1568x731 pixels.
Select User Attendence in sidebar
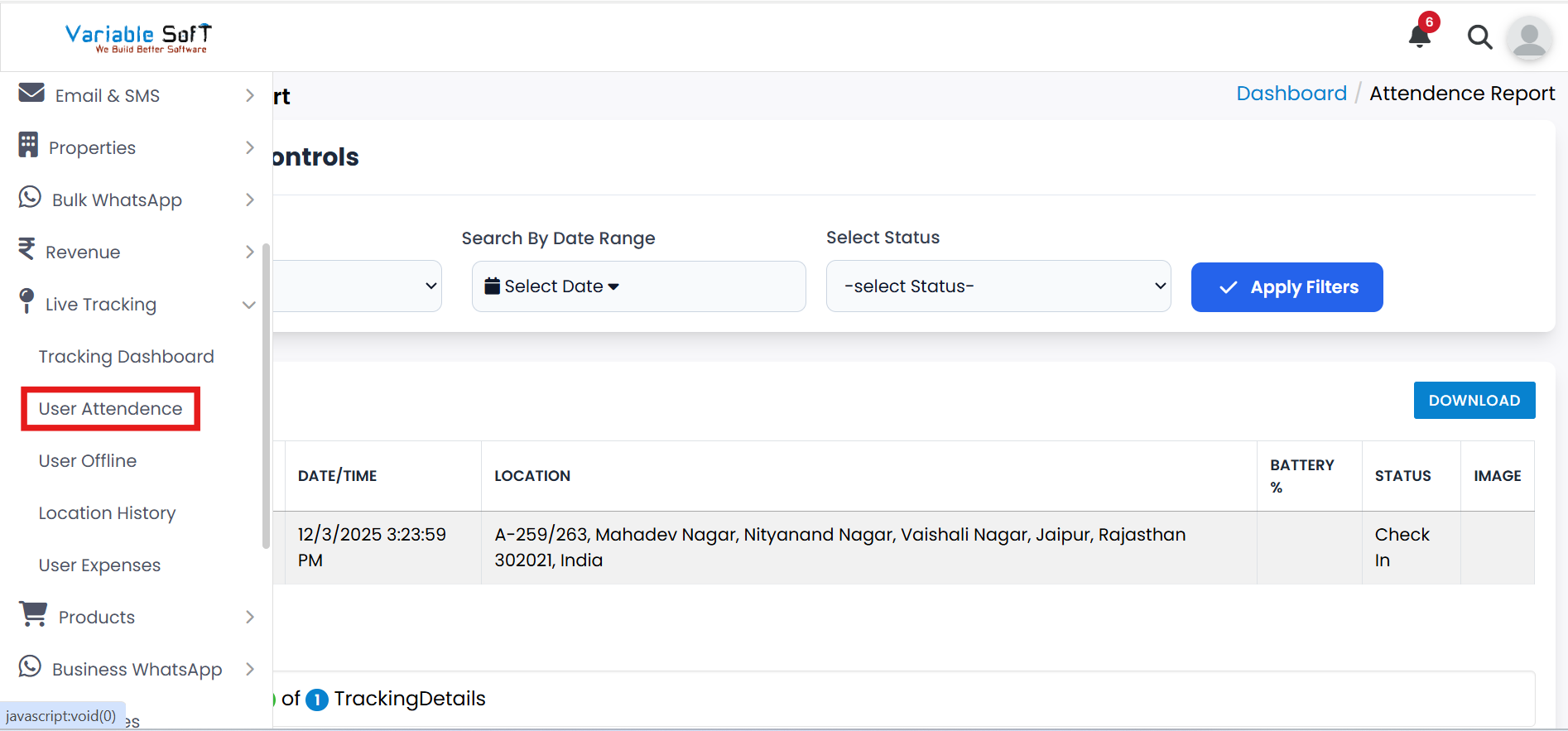coord(110,409)
